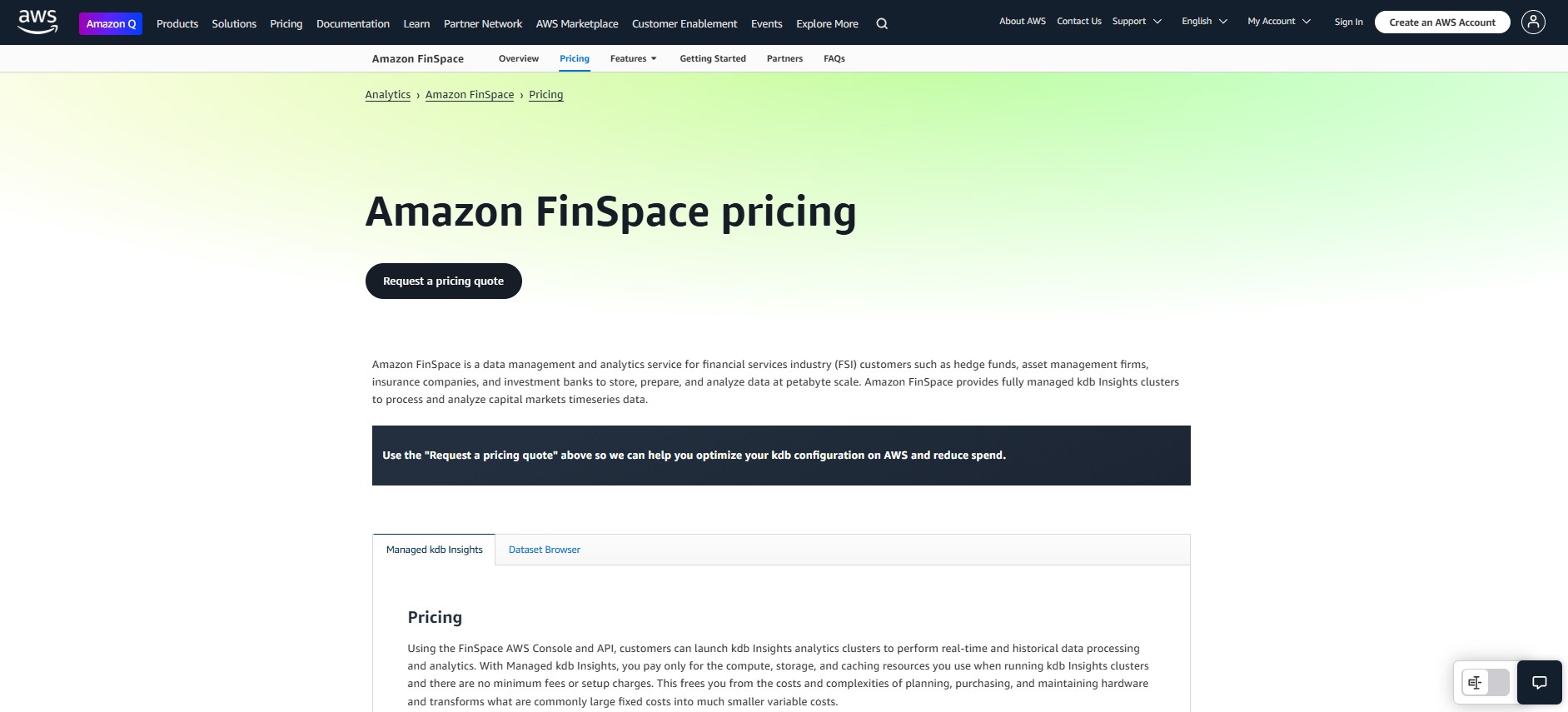Go to the Getting Started page
Image resolution: width=1568 pixels, height=712 pixels.
coord(713,58)
